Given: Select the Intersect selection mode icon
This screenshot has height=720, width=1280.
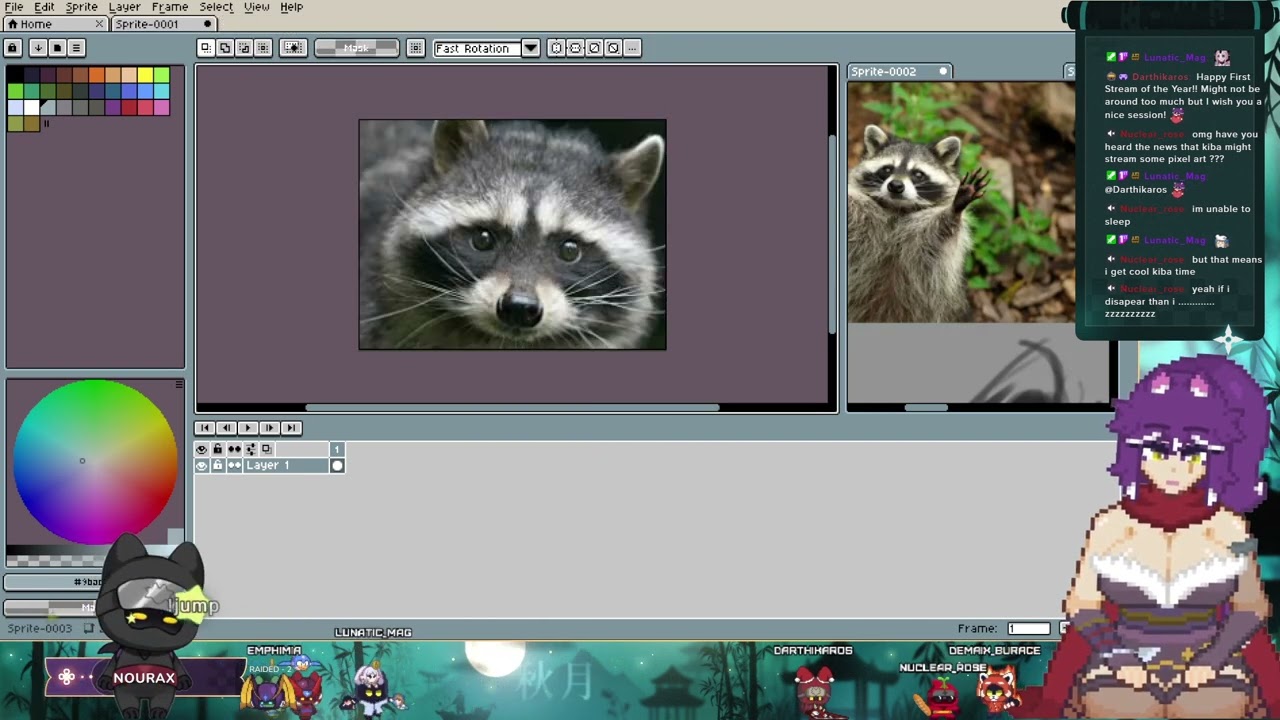Looking at the screenshot, I should pyautogui.click(x=263, y=48).
